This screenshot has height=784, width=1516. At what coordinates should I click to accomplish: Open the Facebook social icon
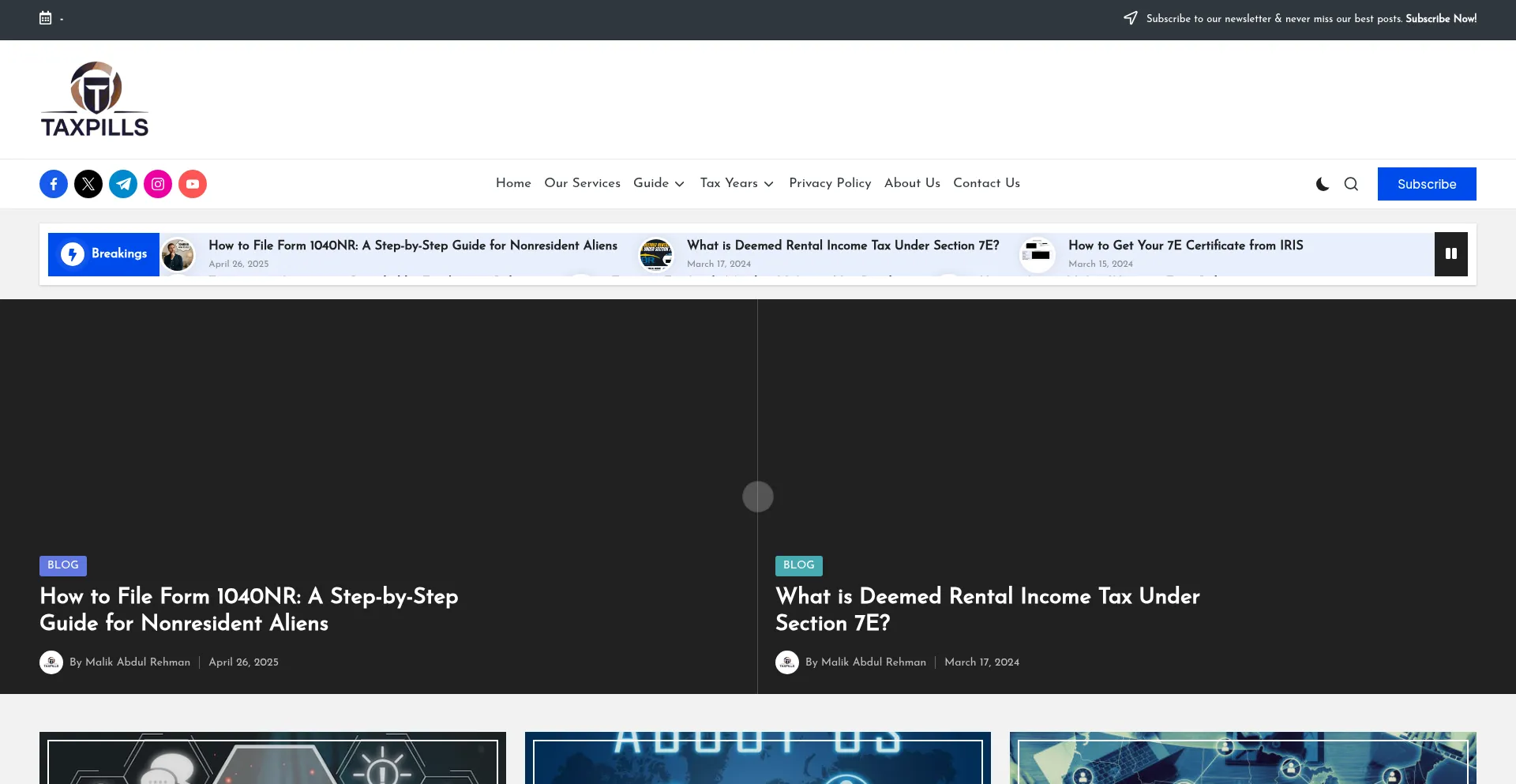[54, 184]
